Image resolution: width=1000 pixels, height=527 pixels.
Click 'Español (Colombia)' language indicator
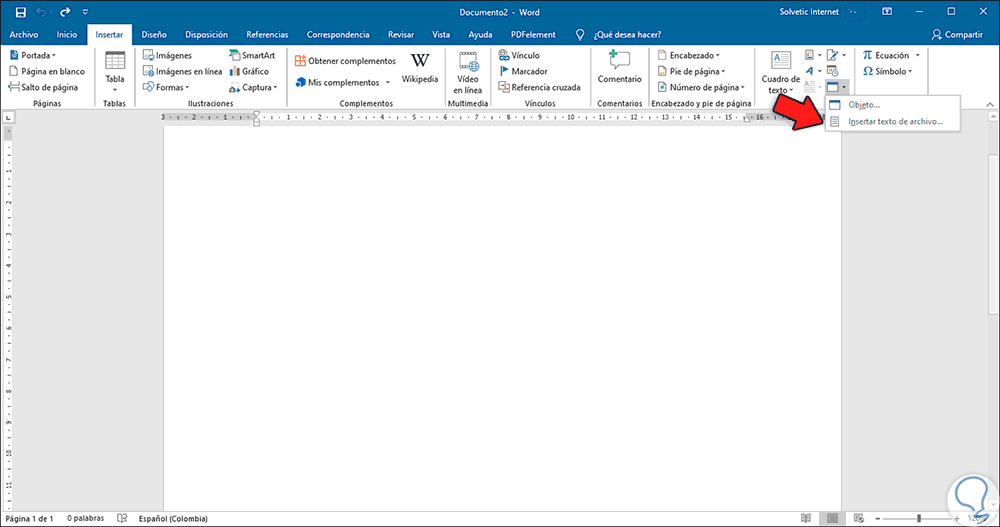pyautogui.click(x=173, y=519)
